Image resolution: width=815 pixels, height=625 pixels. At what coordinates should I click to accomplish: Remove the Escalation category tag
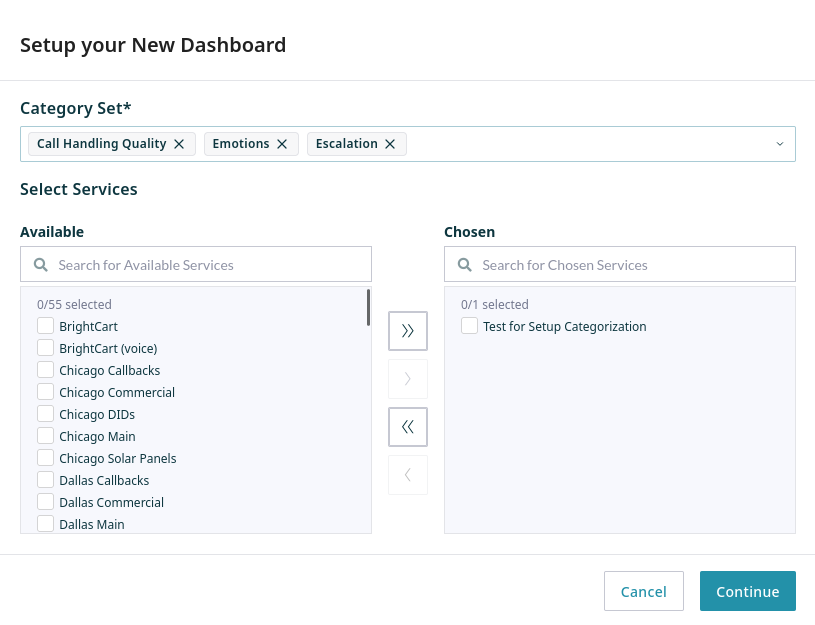(390, 144)
